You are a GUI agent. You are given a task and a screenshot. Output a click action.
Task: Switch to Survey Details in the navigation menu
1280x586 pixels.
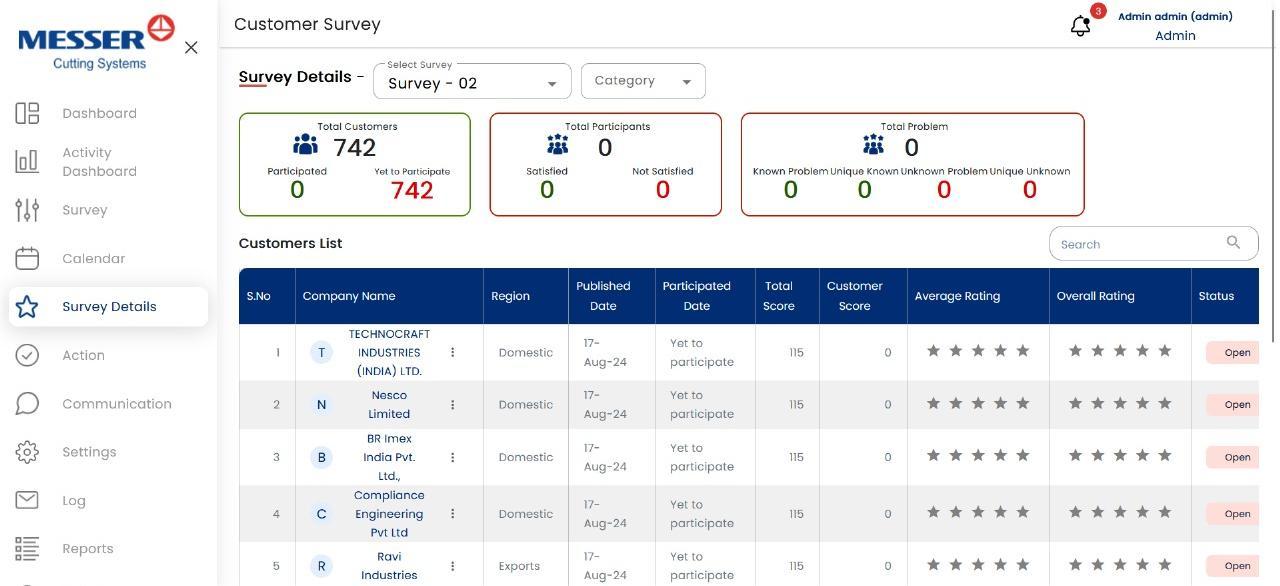tap(110, 307)
